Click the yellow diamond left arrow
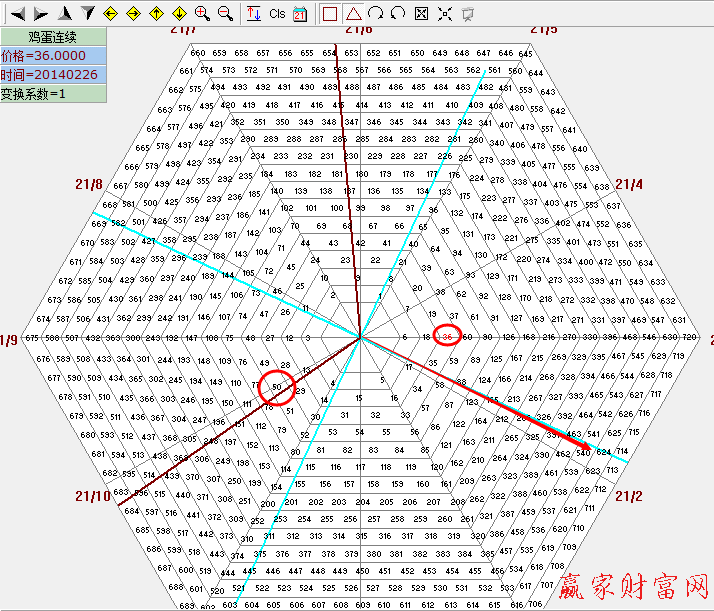 109,14
